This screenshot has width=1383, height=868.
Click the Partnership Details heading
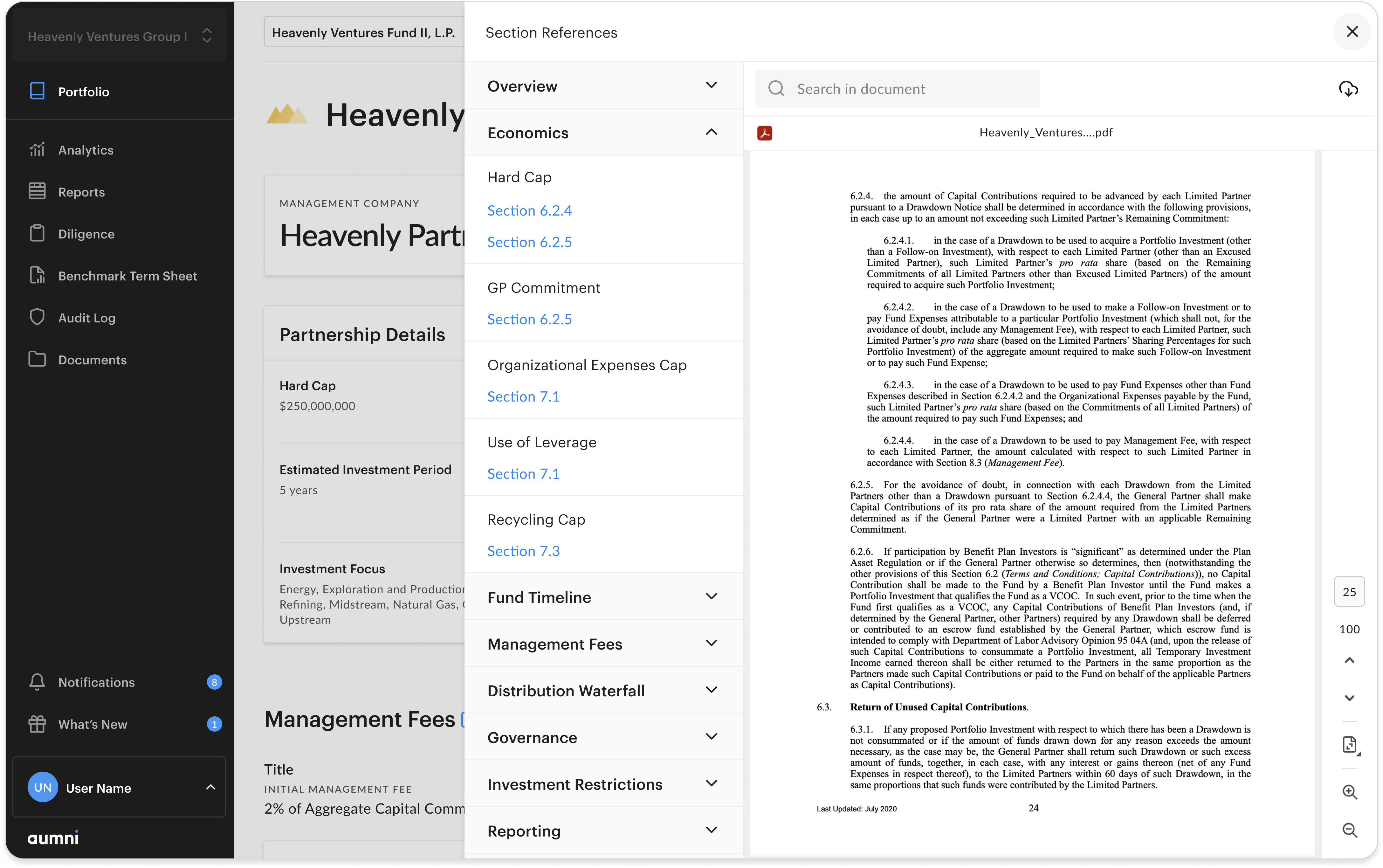[362, 334]
